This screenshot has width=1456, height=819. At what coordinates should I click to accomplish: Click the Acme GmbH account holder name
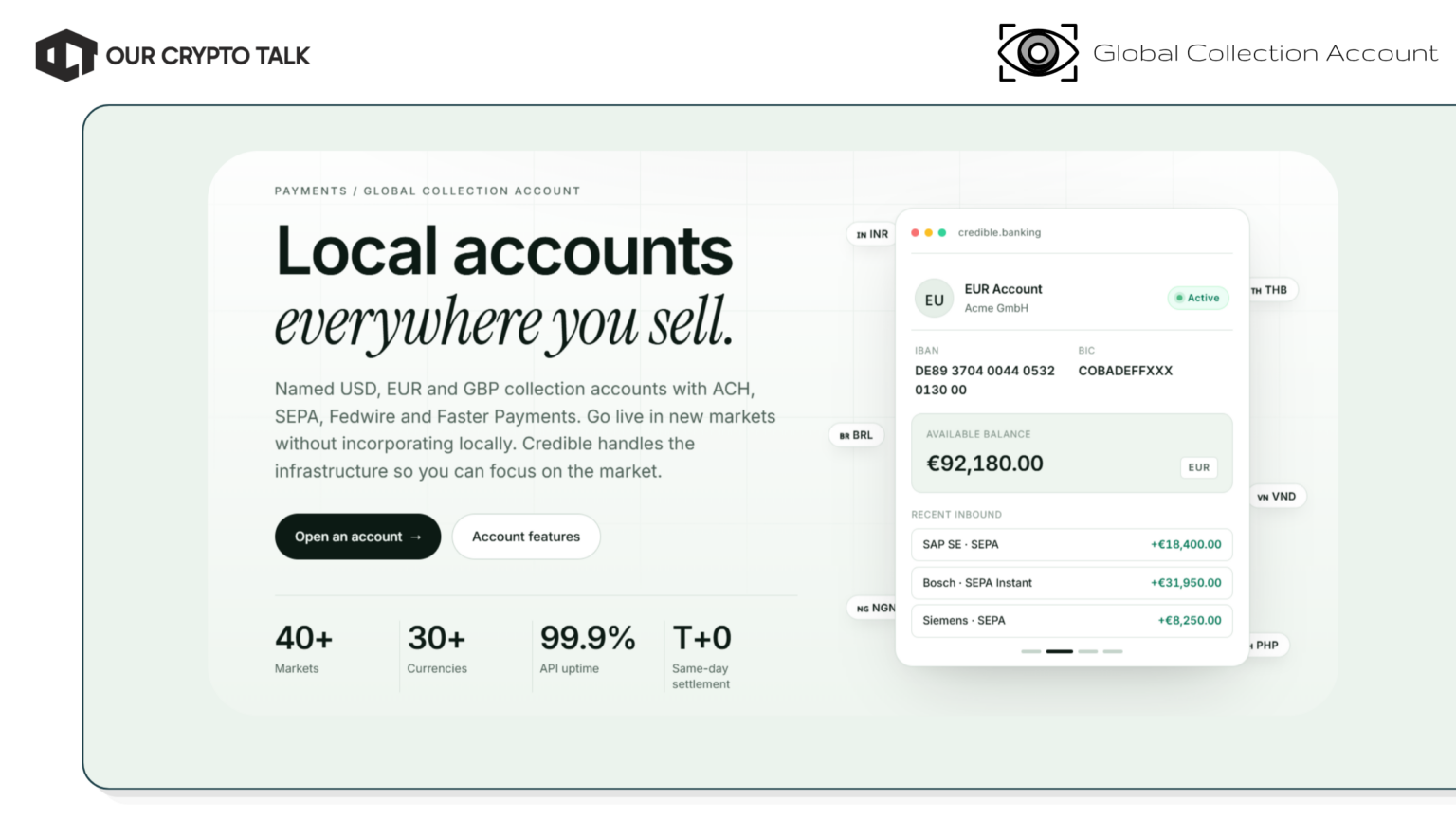coord(996,308)
